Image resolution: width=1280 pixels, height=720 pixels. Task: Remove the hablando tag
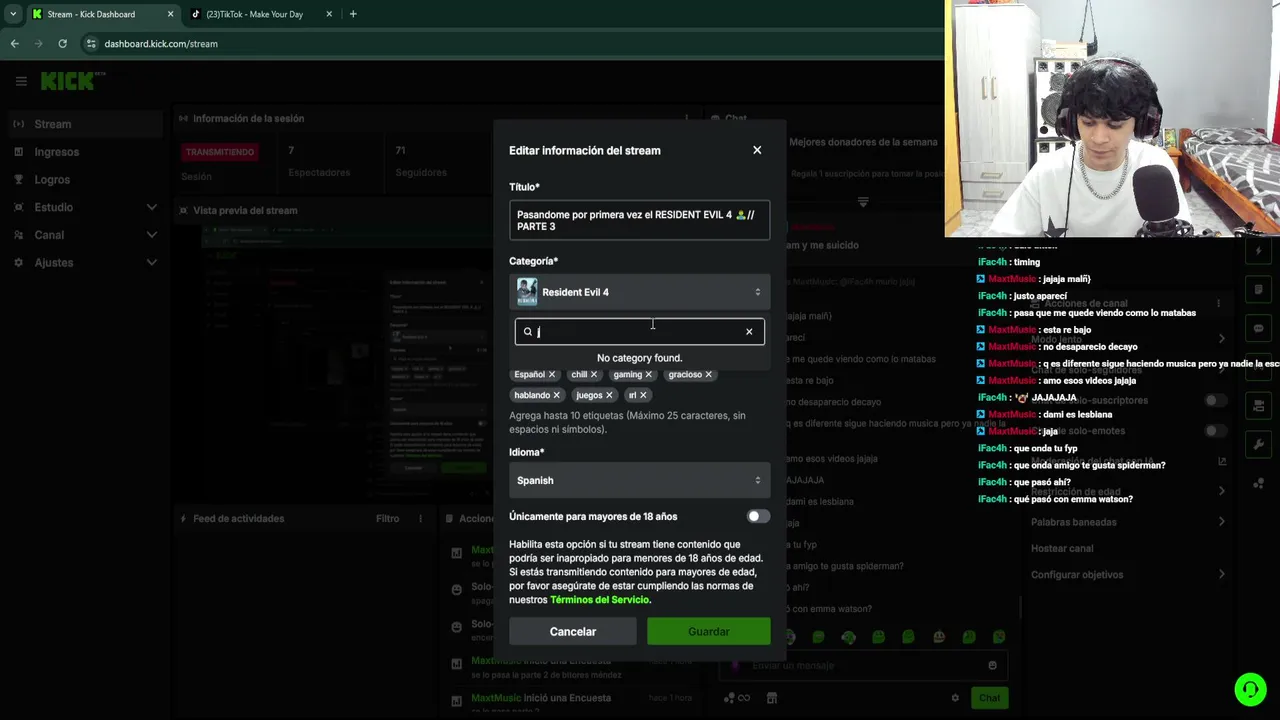coord(557,395)
